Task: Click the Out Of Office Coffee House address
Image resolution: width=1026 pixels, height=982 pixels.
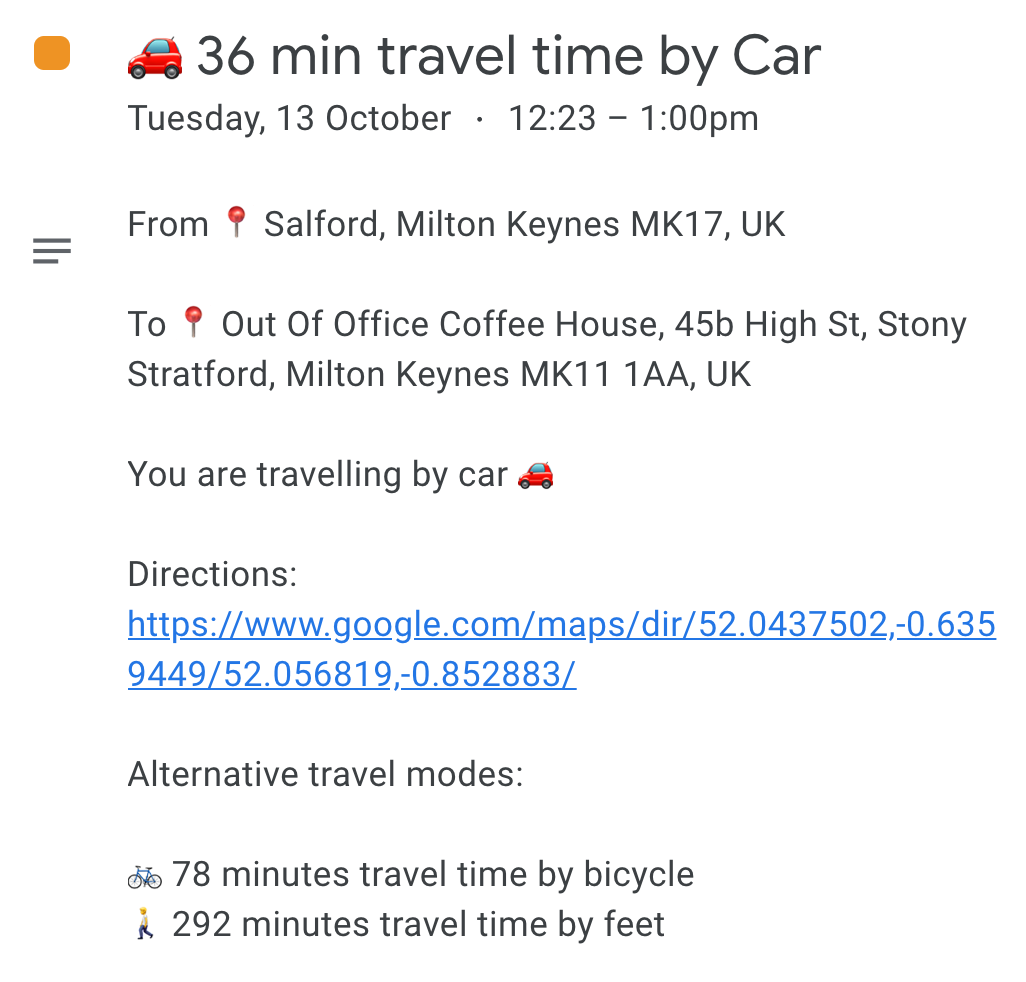Action: point(594,324)
